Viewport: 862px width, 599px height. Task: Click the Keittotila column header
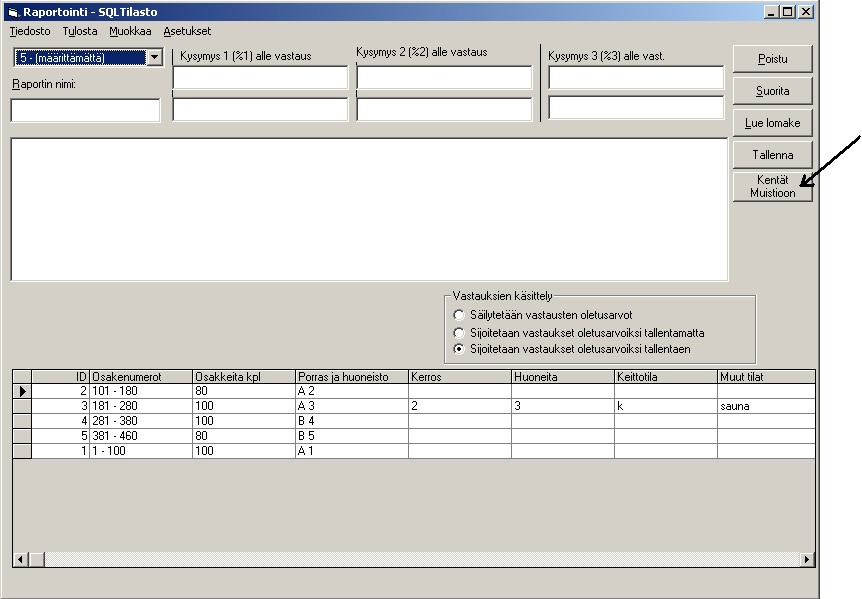click(x=666, y=377)
